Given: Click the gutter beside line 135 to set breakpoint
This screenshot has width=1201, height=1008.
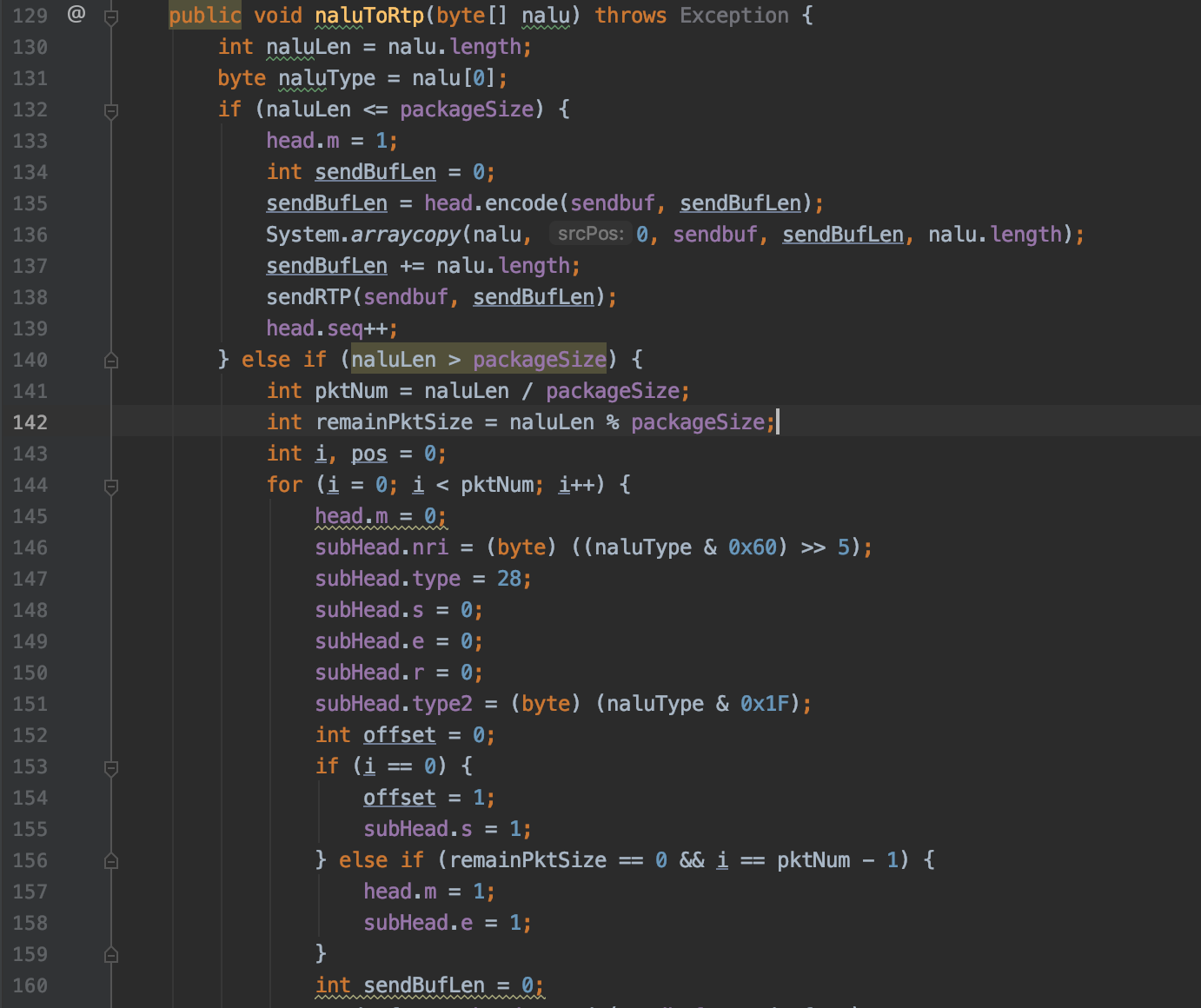Looking at the screenshot, I should click(x=78, y=203).
